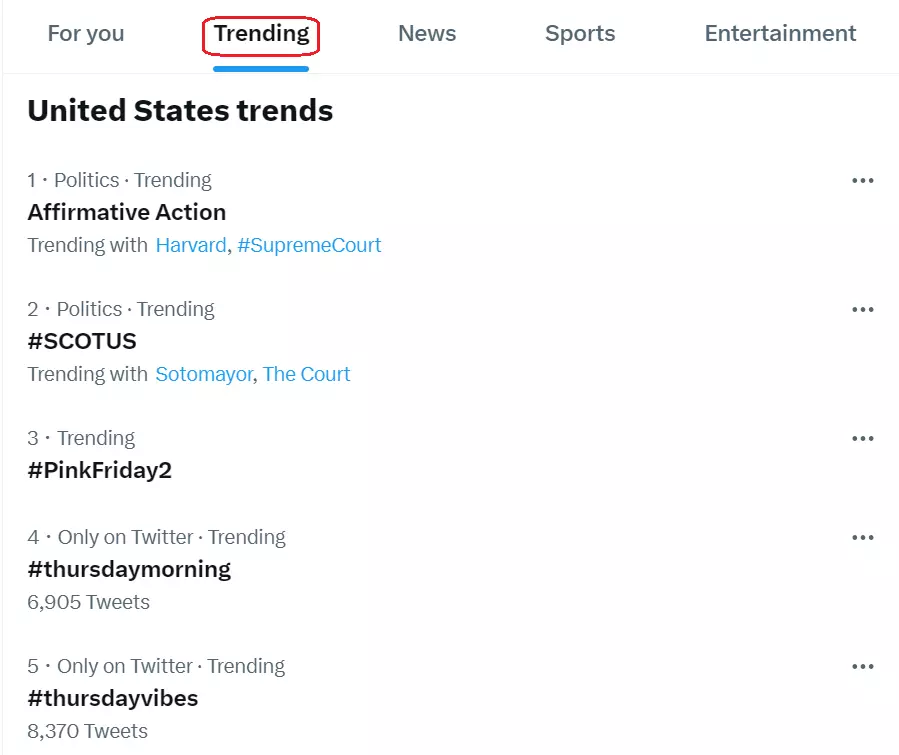Screen dimensions: 899x755
Task: Select the Trending tab
Action: coord(261,34)
